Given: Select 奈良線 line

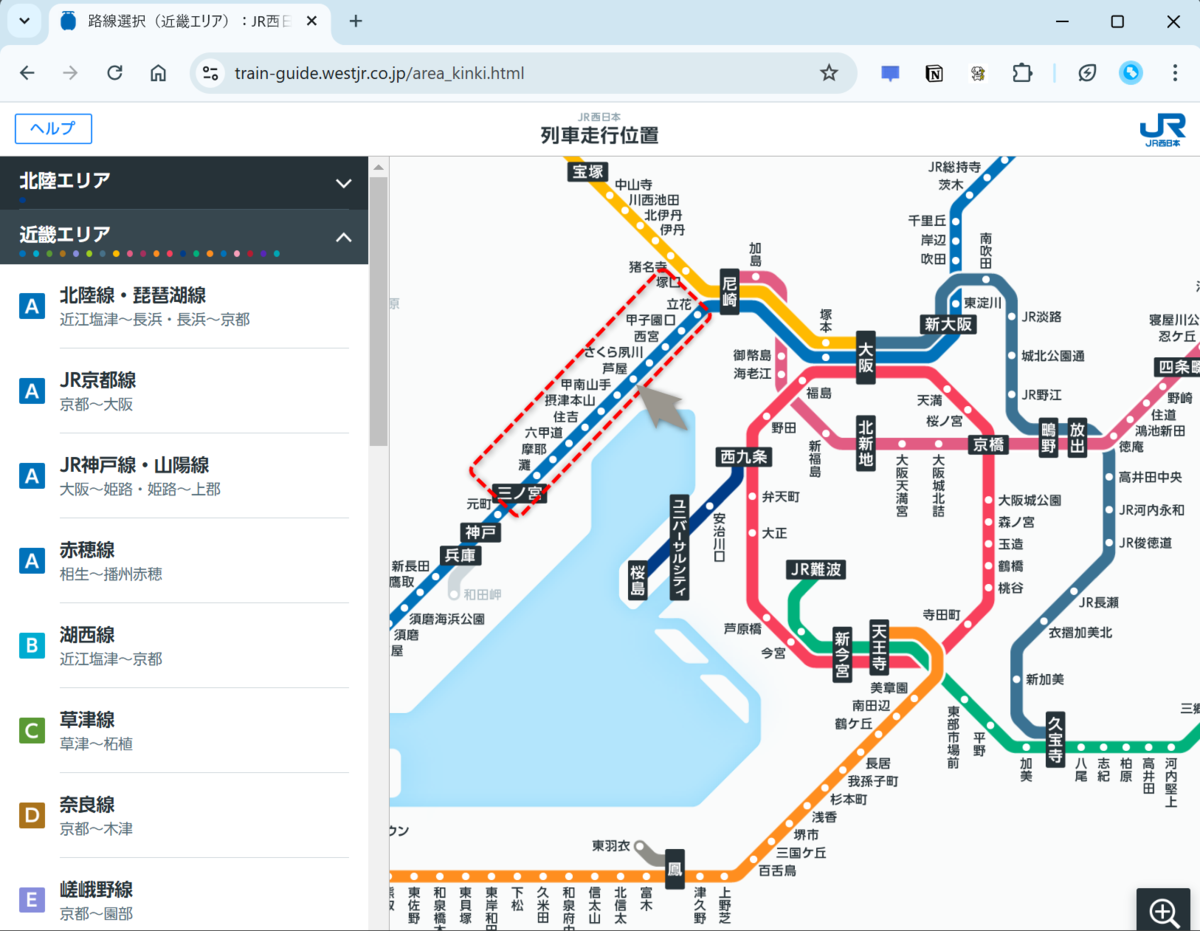Looking at the screenshot, I should click(x=184, y=816).
